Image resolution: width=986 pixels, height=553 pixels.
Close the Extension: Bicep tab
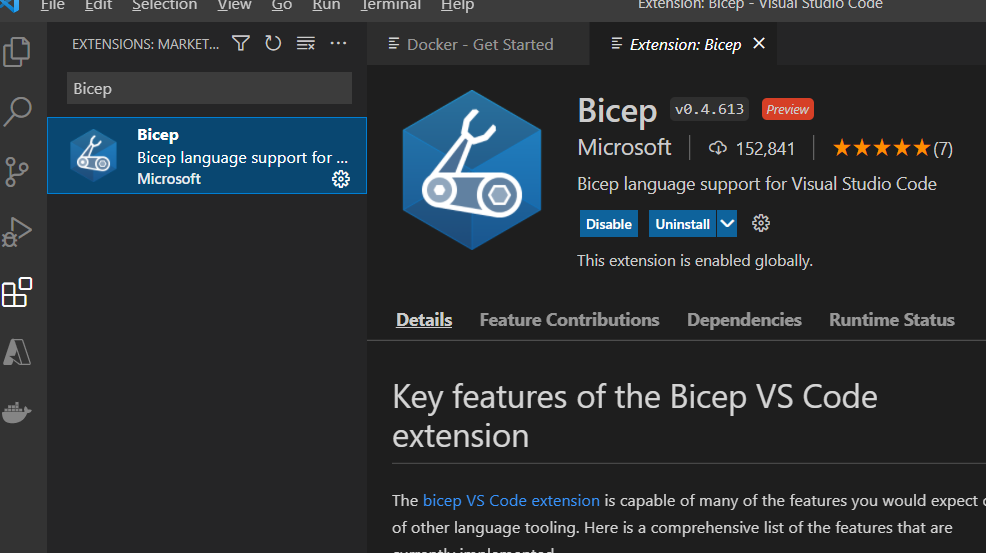click(x=759, y=43)
